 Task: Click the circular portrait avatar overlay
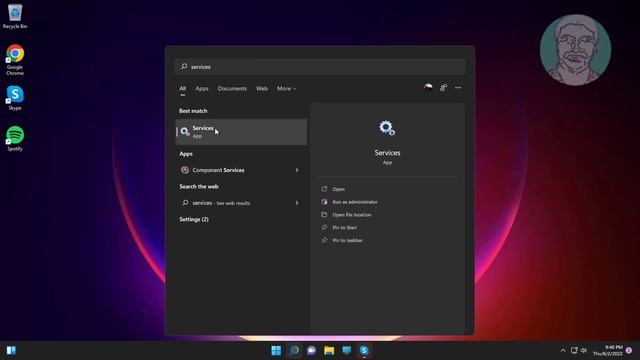coord(575,50)
